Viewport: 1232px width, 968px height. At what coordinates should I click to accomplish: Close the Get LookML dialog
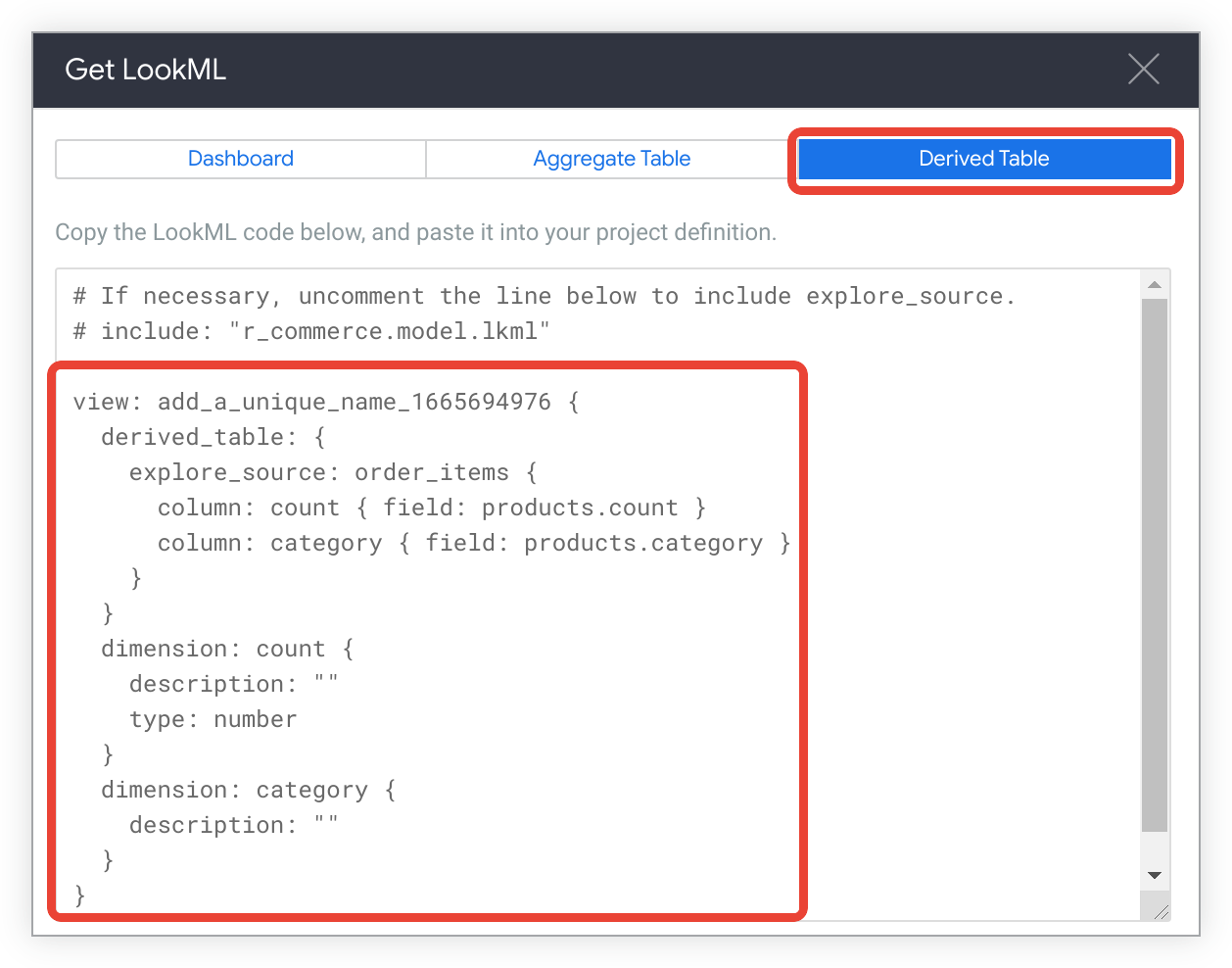(x=1143, y=70)
